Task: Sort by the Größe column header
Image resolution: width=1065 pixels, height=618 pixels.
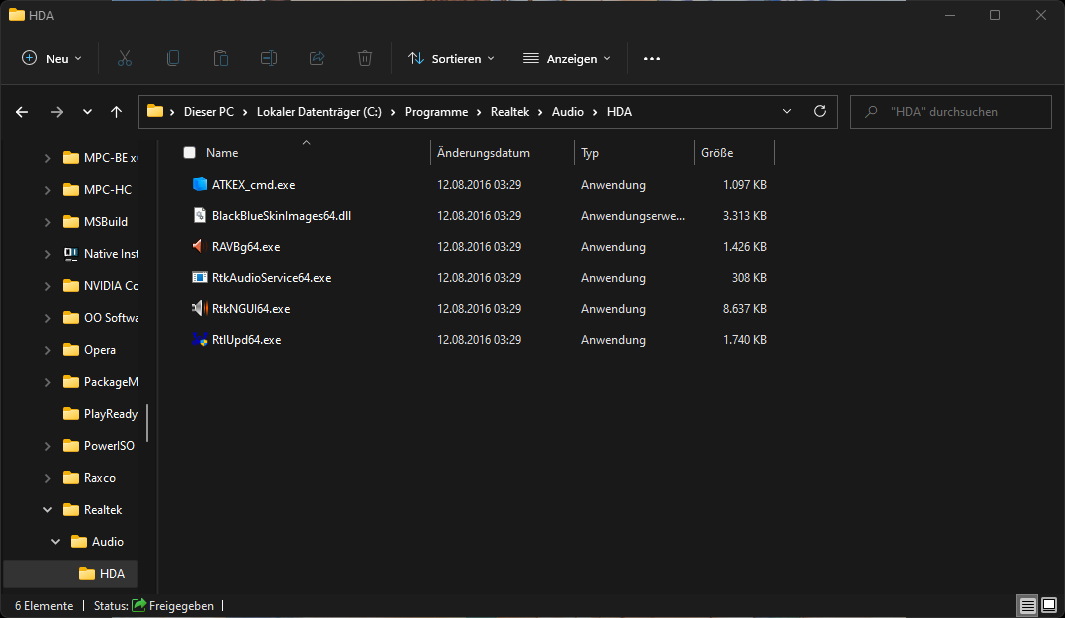Action: coord(717,153)
